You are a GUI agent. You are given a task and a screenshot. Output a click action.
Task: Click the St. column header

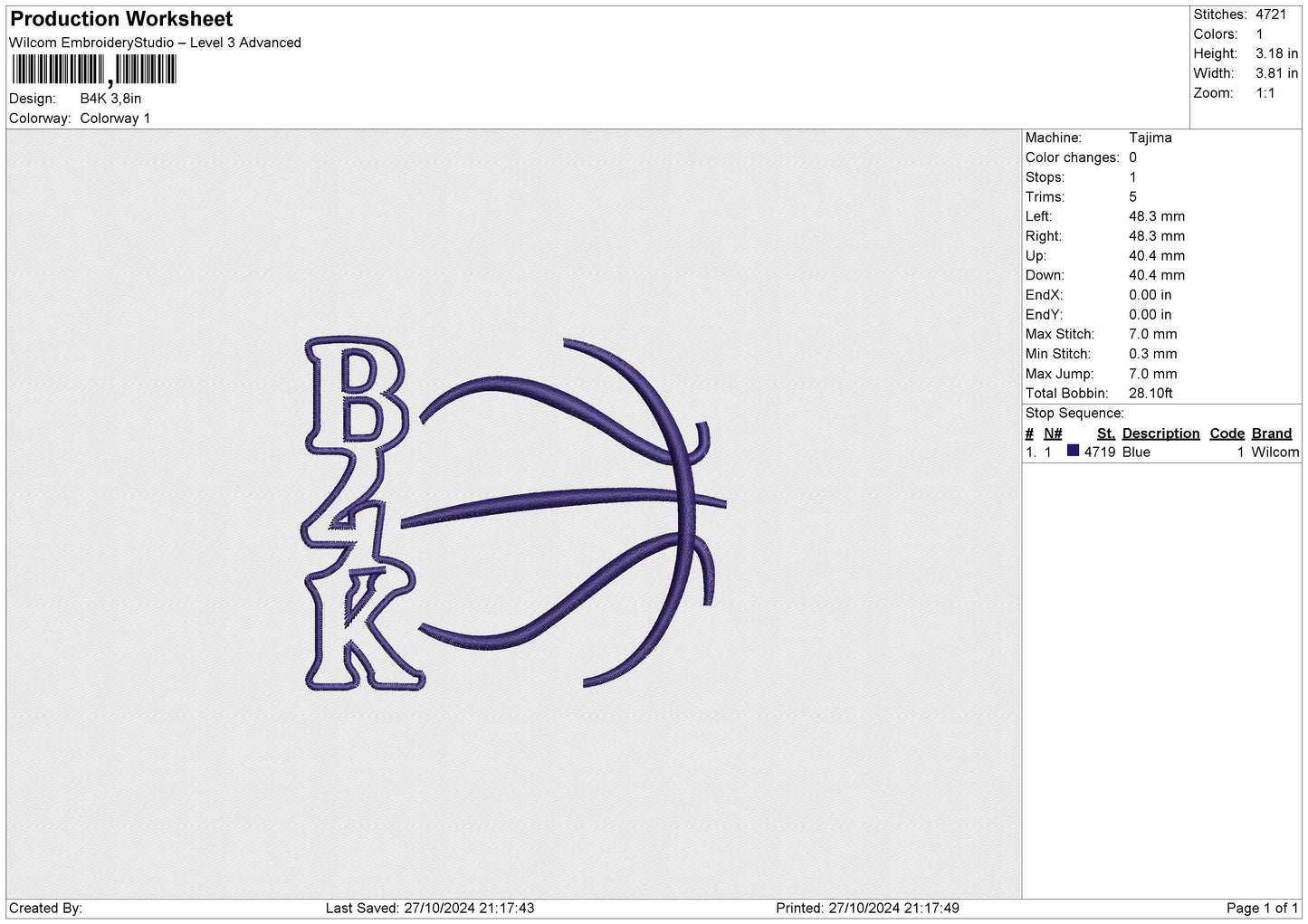pos(1105,433)
